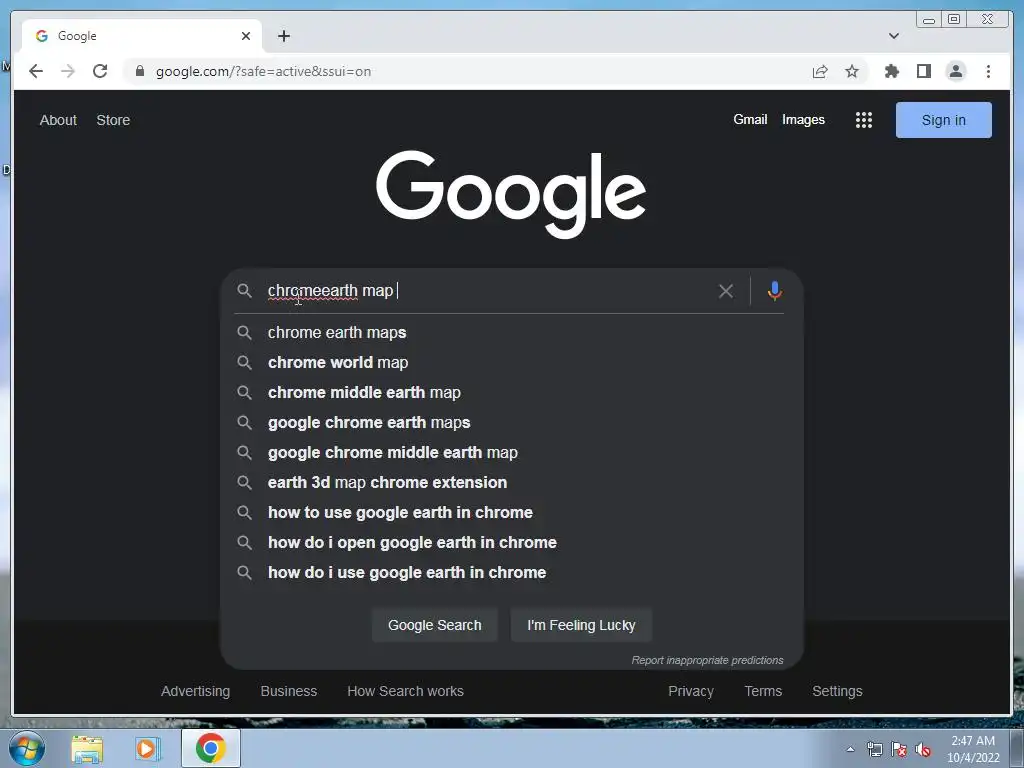The image size is (1024, 768).
Task: Choose 'earth 3d map chrome extension'
Action: pyautogui.click(x=511, y=483)
